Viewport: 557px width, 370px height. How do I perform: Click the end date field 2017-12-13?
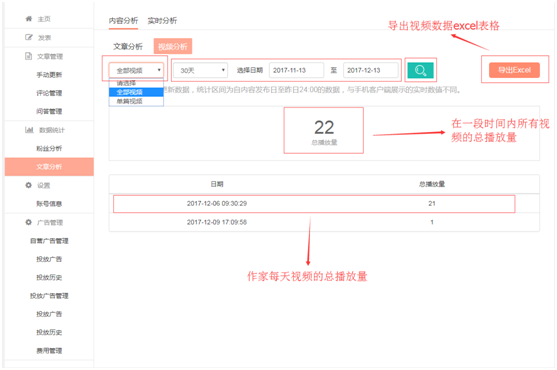click(371, 70)
